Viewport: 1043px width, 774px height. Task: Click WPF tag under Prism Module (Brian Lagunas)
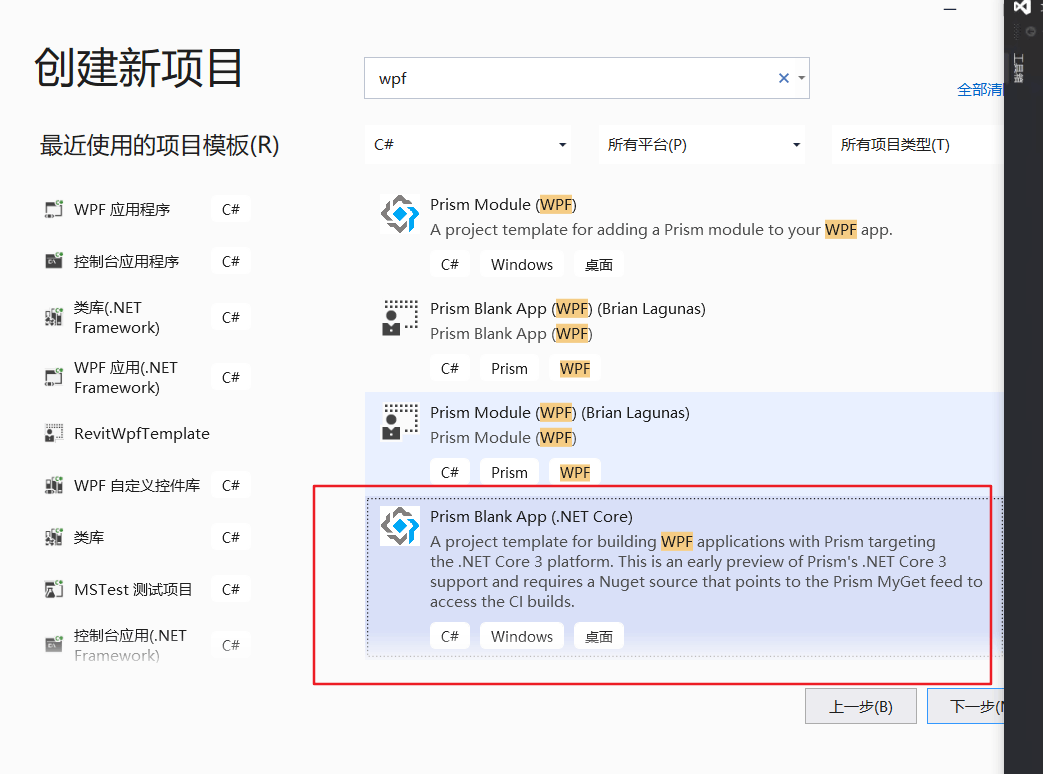[575, 472]
